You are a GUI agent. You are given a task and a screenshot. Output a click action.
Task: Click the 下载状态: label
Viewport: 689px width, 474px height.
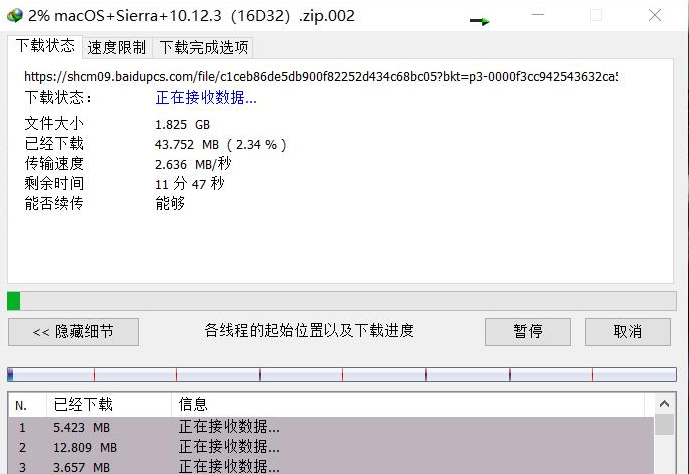click(x=58, y=97)
